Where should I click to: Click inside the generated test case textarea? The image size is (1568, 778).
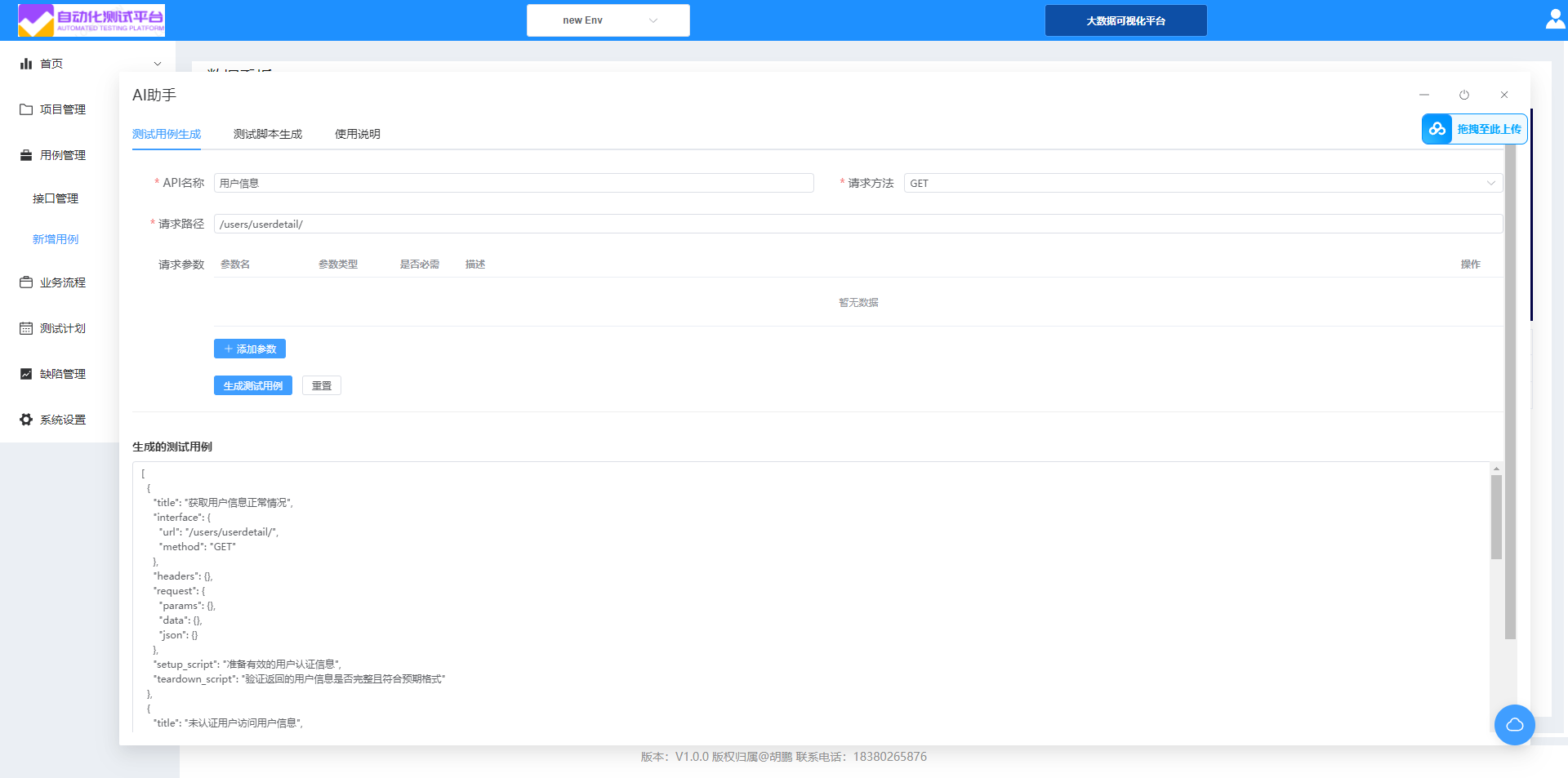[x=811, y=596]
